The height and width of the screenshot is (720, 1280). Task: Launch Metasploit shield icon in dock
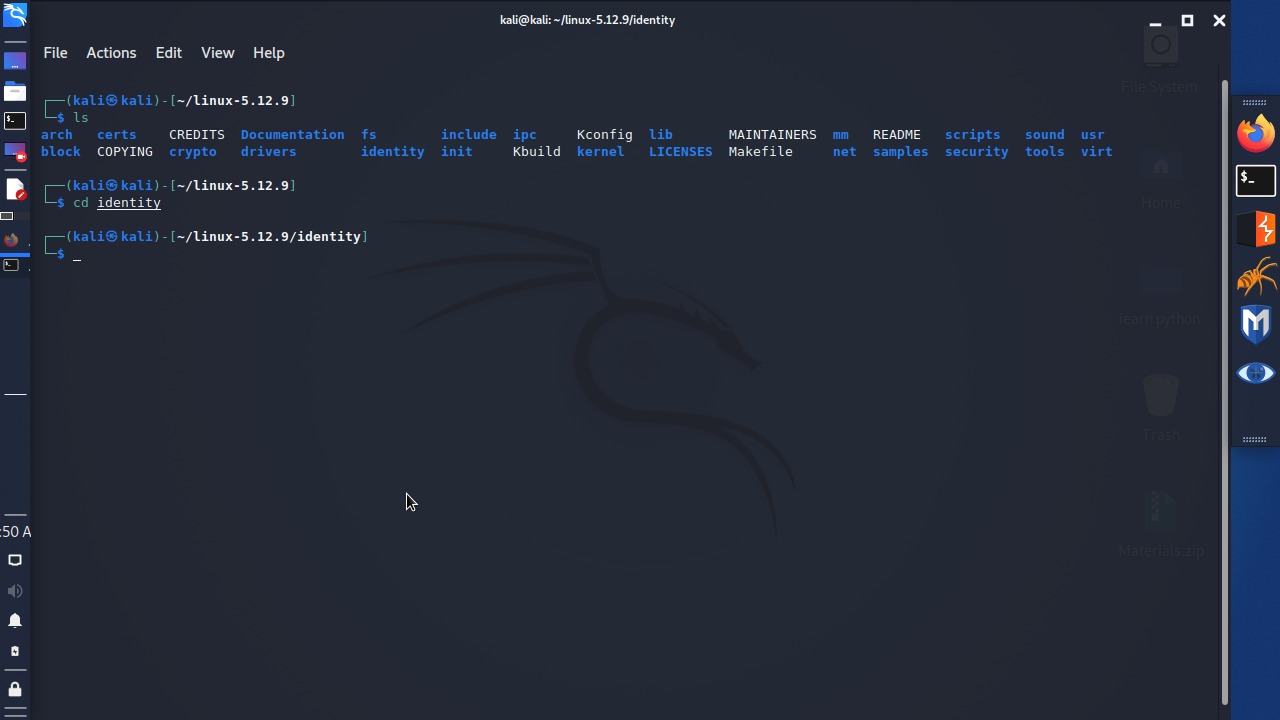click(x=1256, y=325)
